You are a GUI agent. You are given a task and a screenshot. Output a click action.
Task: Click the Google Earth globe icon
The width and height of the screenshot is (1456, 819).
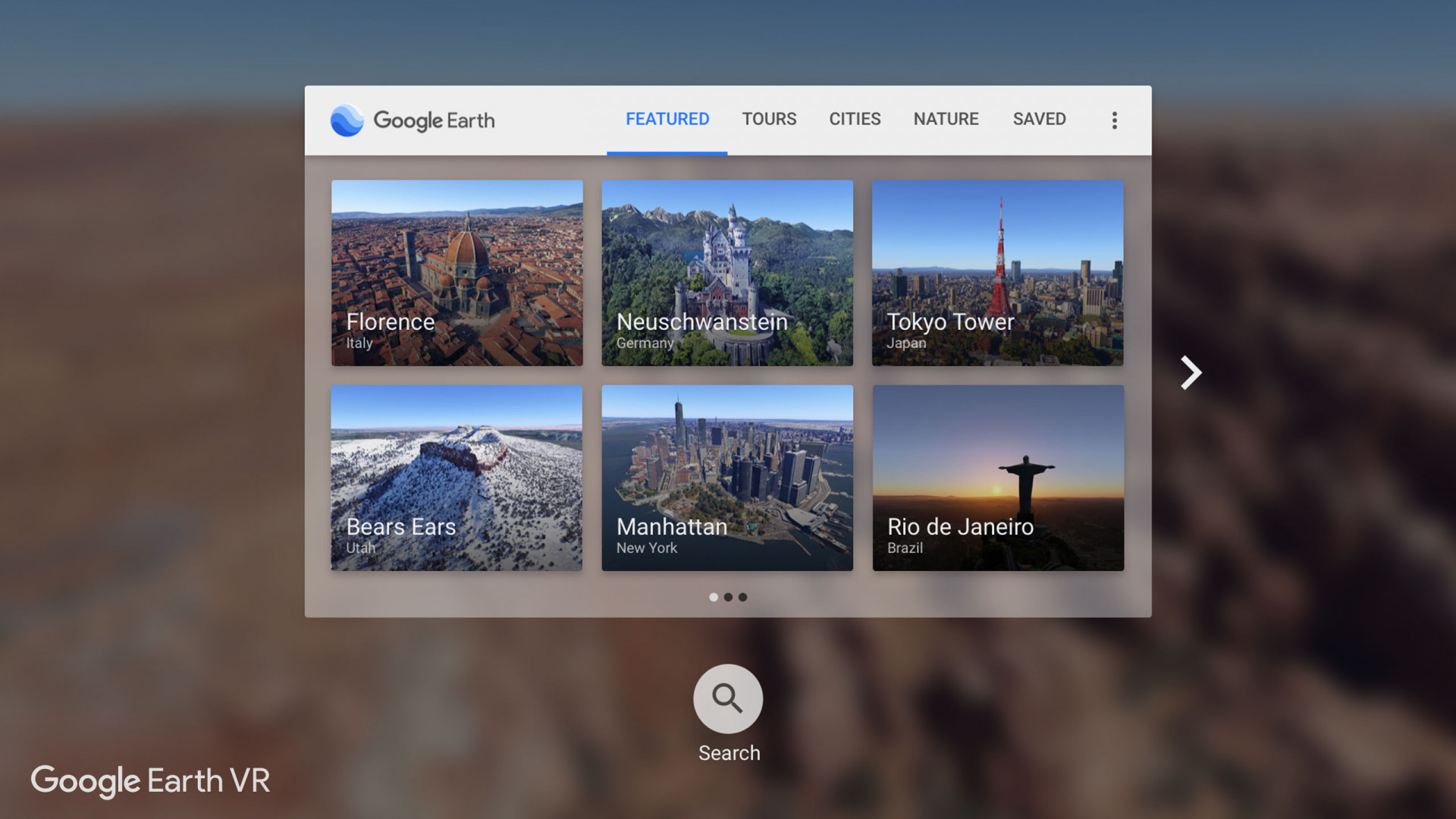pos(346,120)
